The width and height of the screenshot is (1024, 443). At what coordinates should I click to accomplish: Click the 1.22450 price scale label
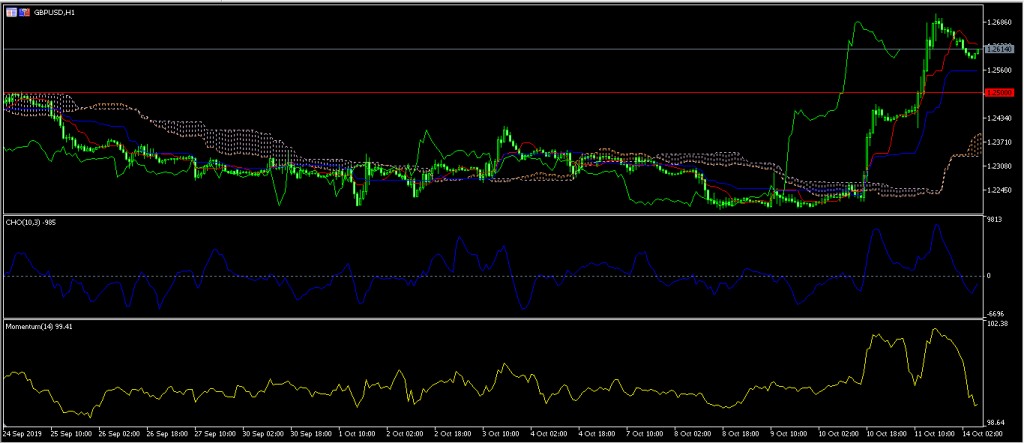[1000, 190]
